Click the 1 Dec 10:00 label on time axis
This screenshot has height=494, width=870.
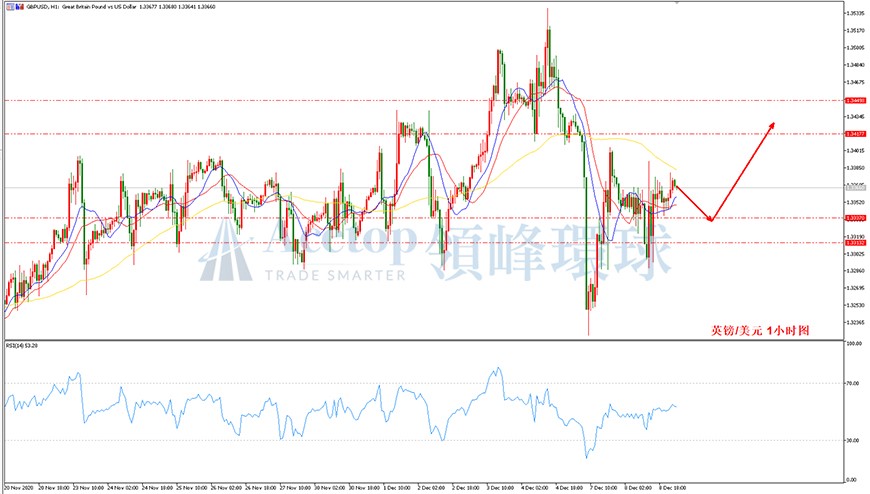tap(397, 488)
